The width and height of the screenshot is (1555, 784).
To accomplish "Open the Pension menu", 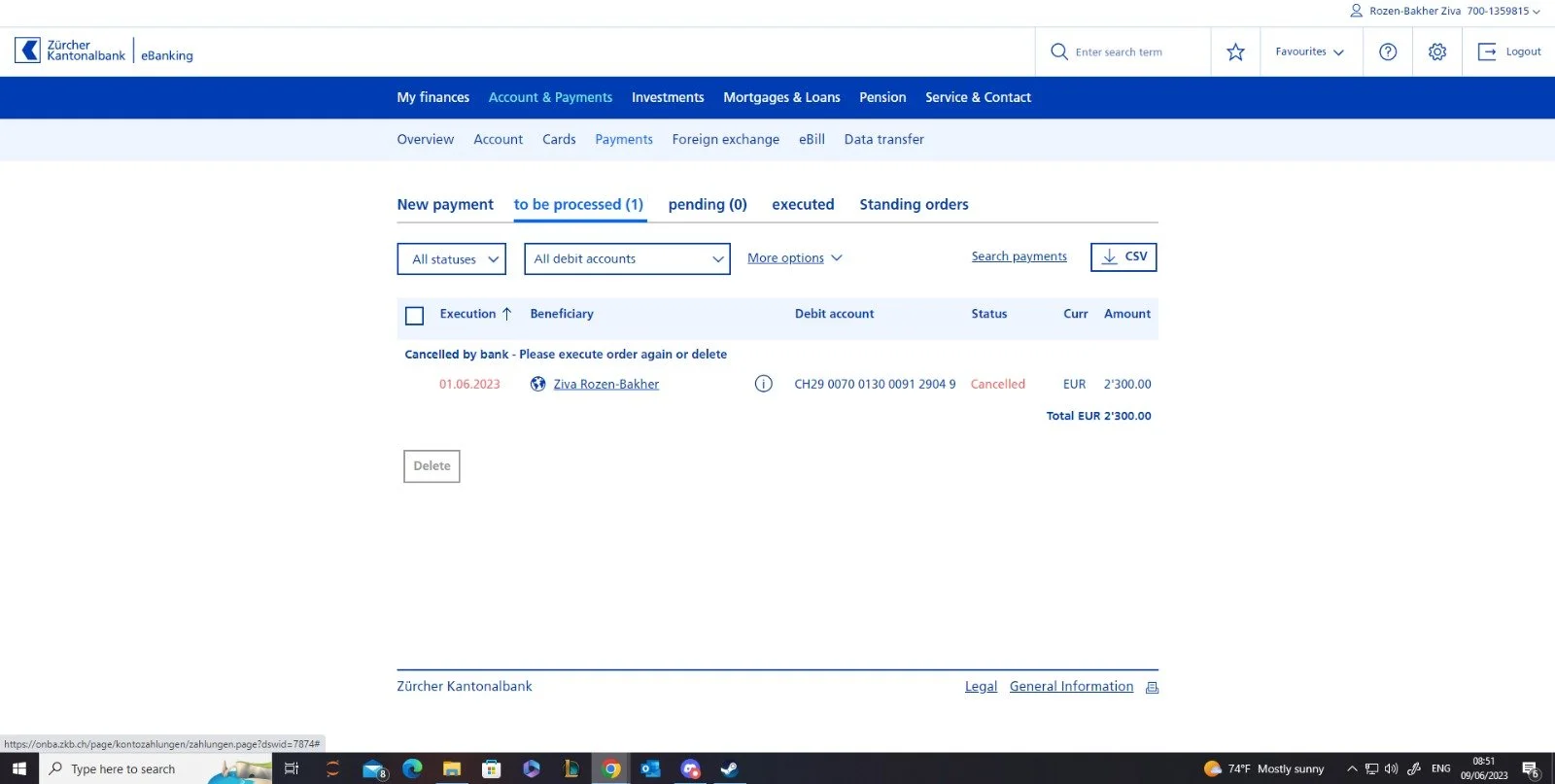I will pos(882,97).
